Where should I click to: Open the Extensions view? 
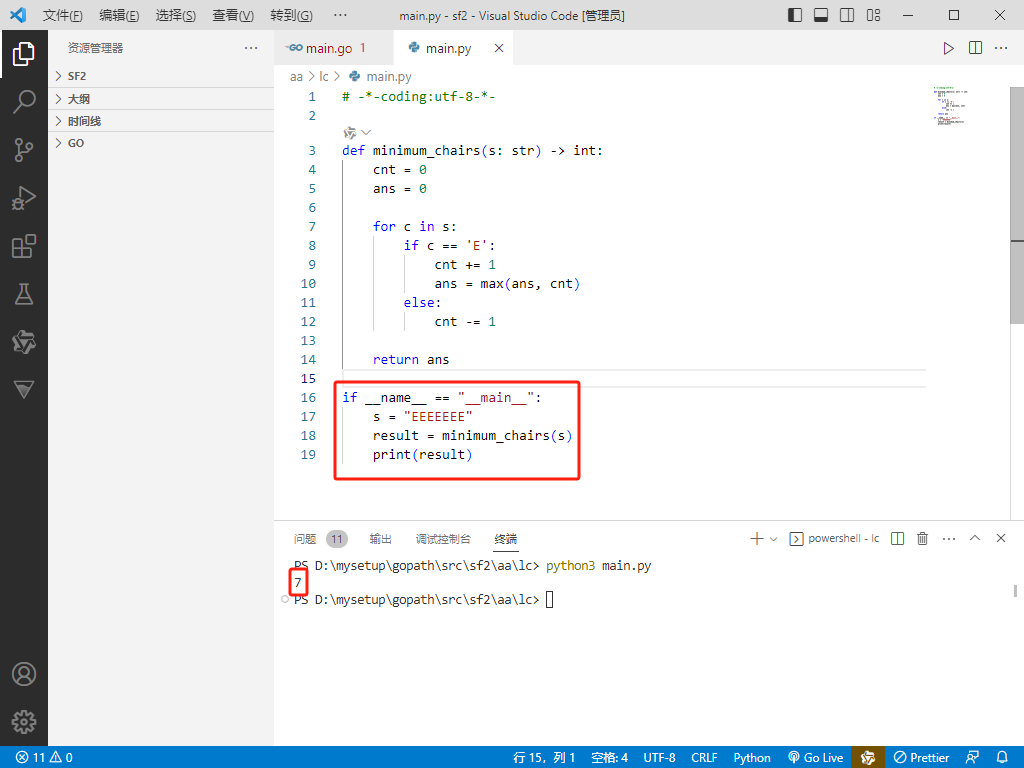[24, 246]
